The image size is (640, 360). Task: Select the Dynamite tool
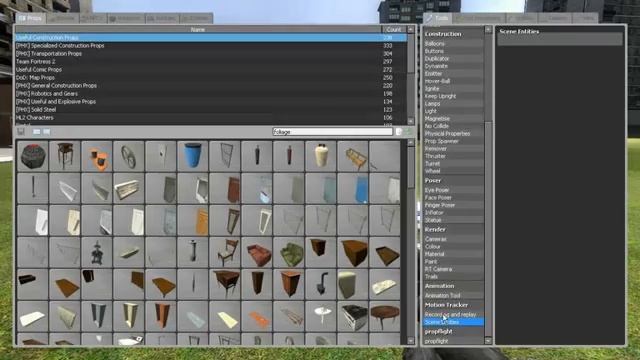click(453, 66)
